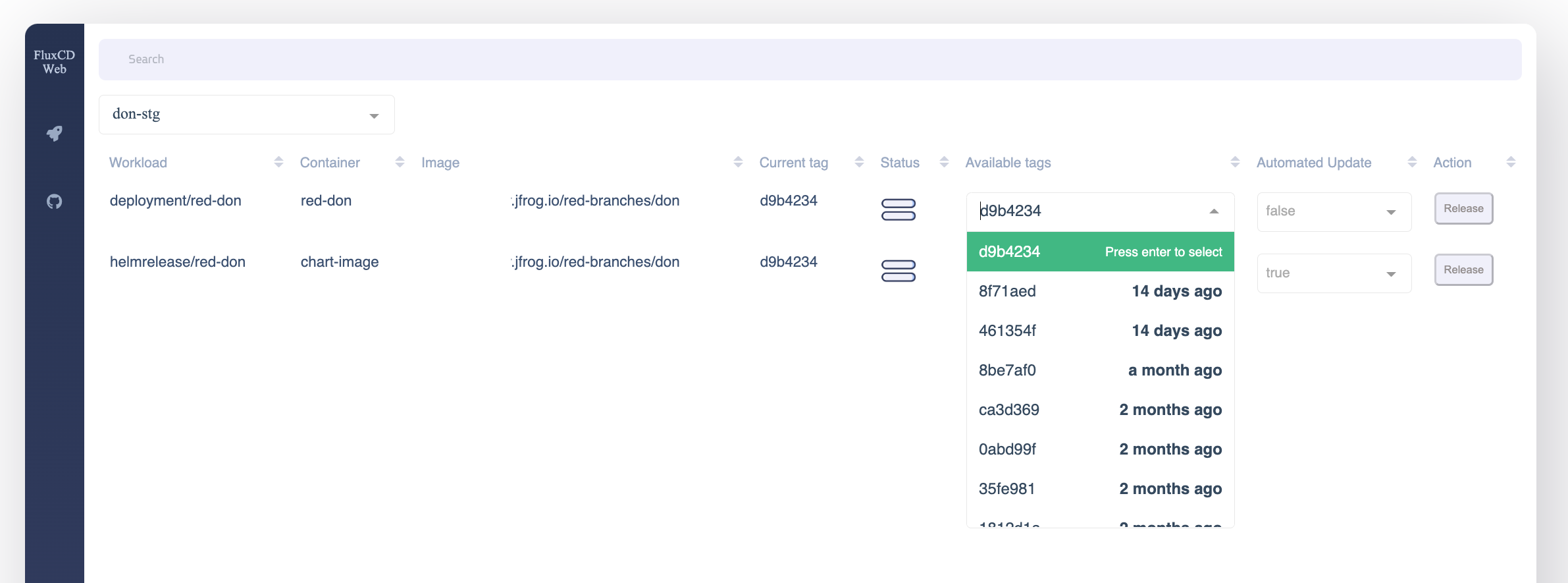Click the Status column header
Viewport: 1568px width, 583px height.
pos(900,163)
